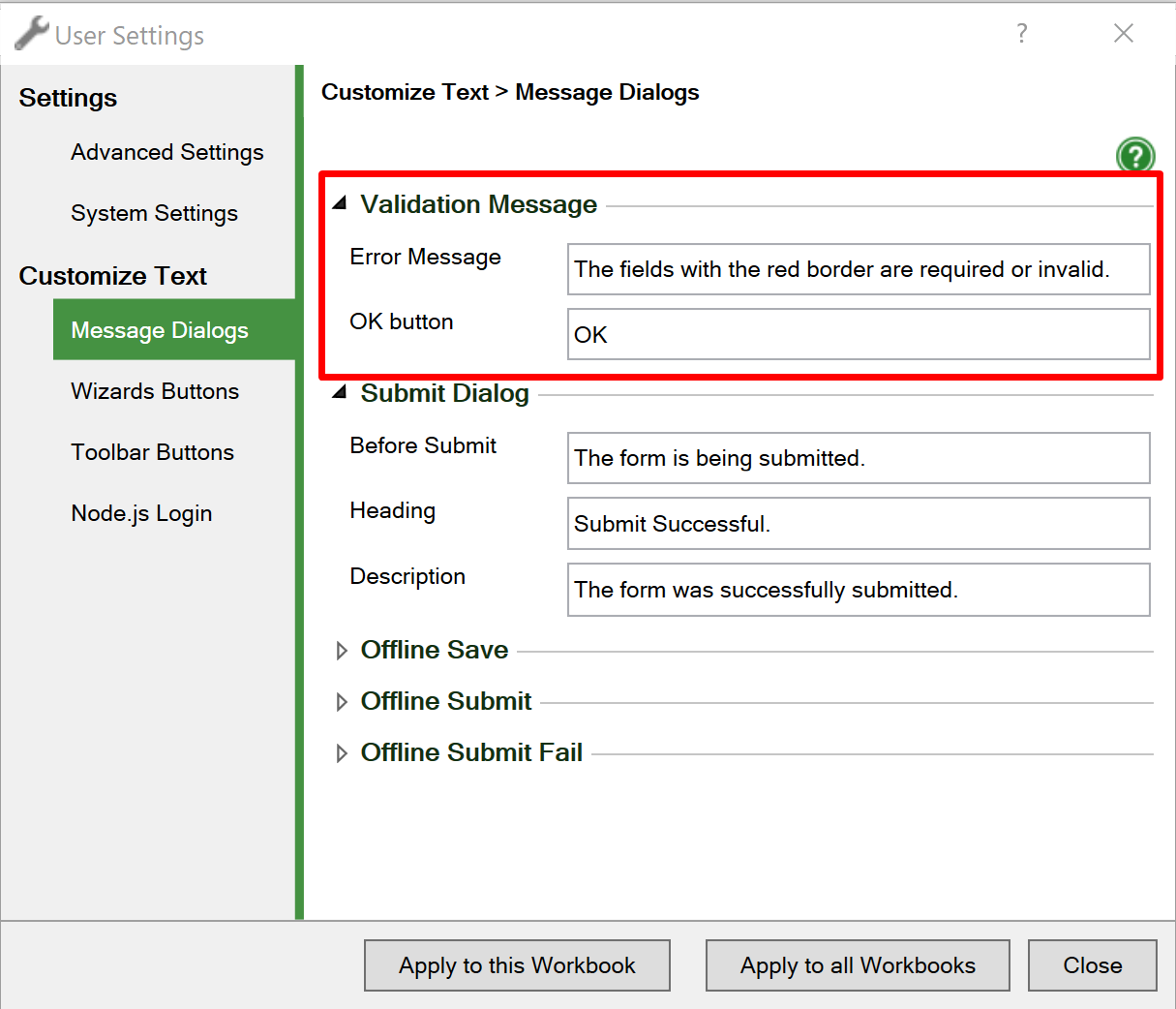Click the Validation Message disclosure triangle
1176x1009 pixels.
[x=339, y=201]
